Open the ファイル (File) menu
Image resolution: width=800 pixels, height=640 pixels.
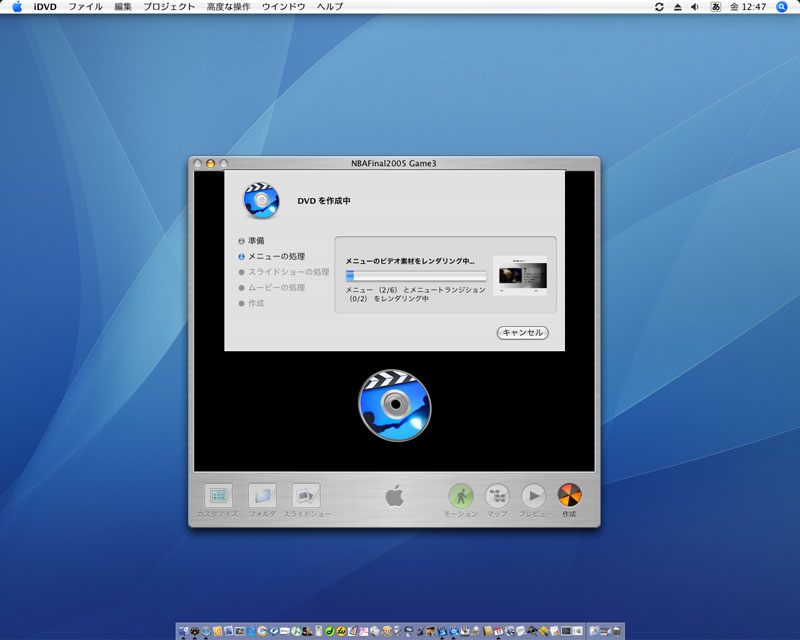85,7
